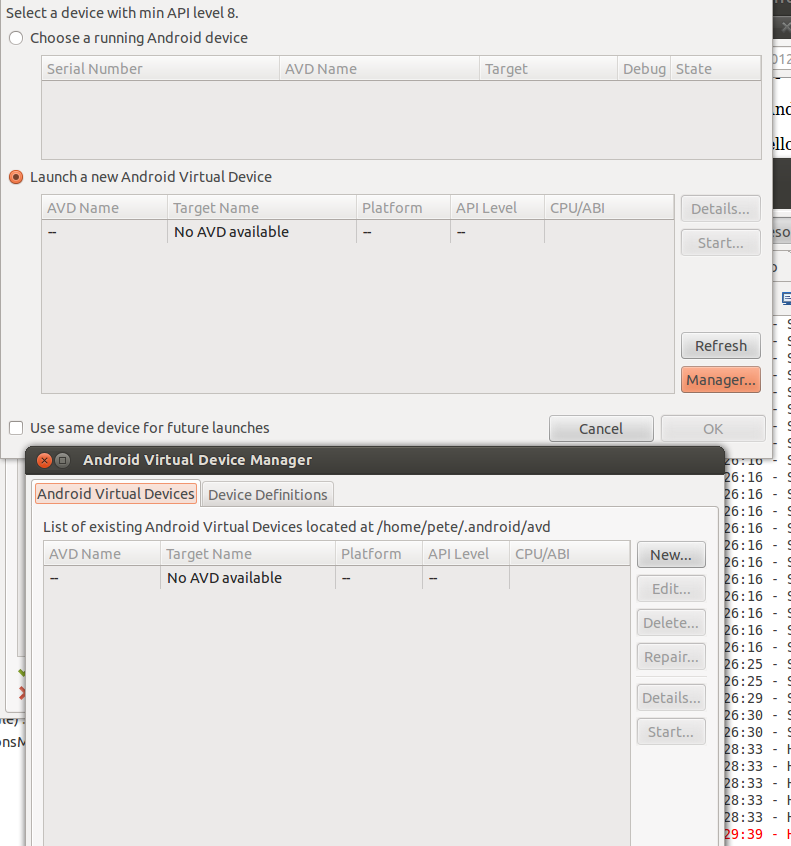Switch to the Device Definitions tab
Viewport: 791px width, 846px height.
coord(267,495)
